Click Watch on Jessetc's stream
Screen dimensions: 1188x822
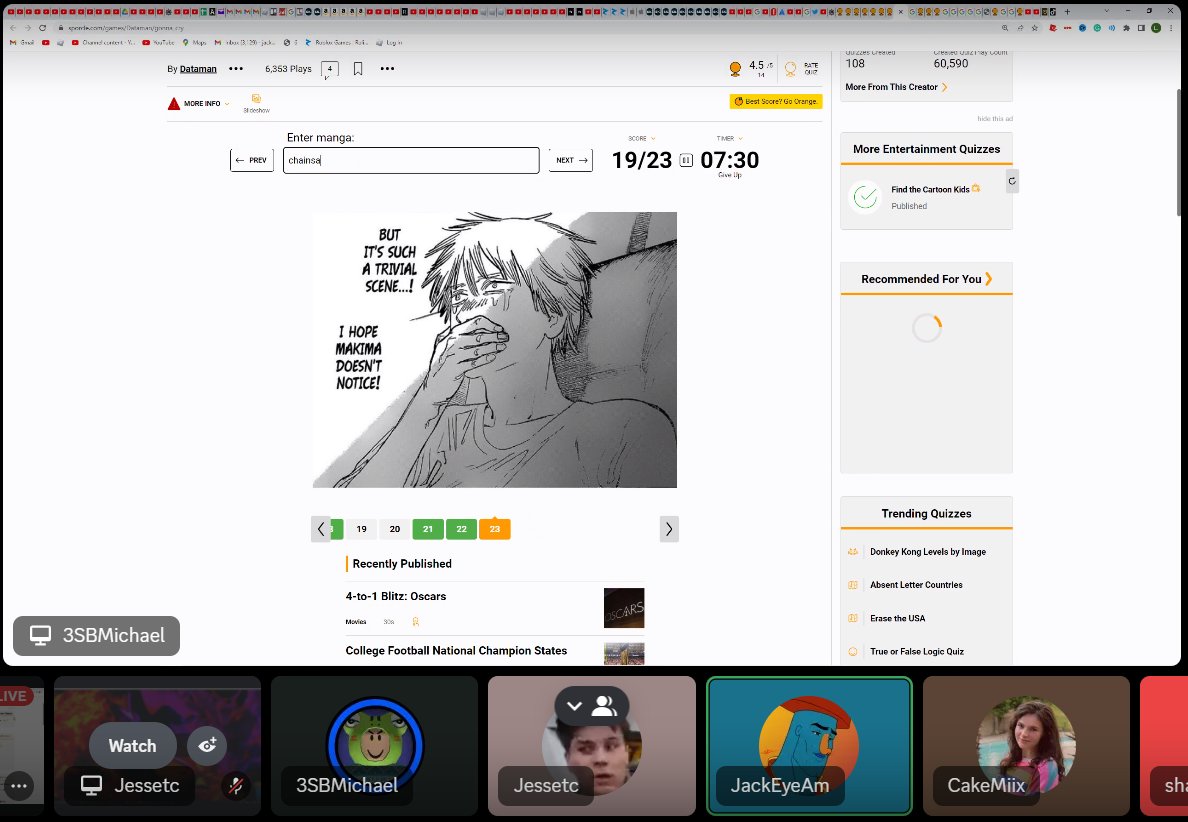pos(133,745)
